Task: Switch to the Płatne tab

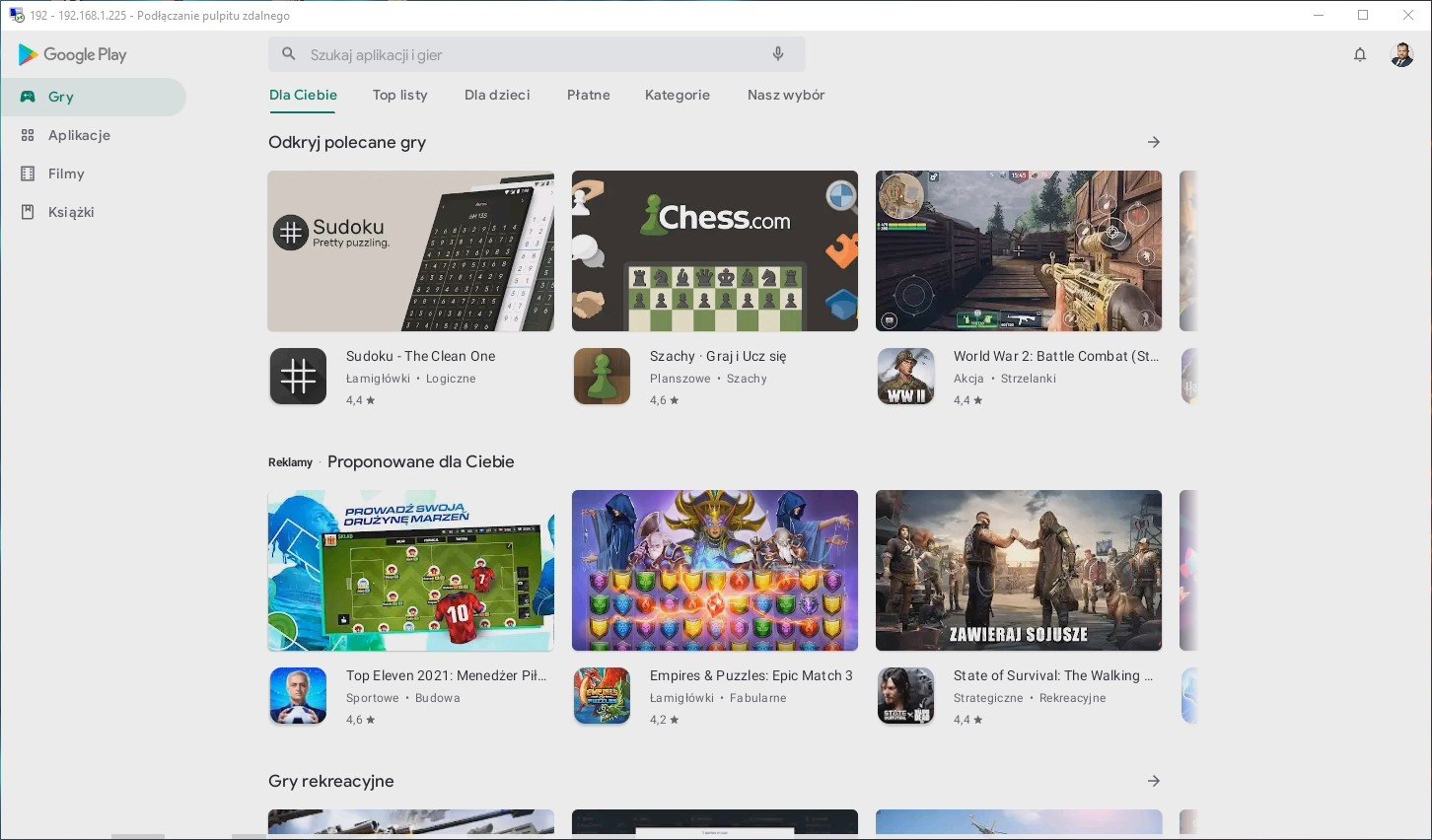Action: (x=589, y=95)
